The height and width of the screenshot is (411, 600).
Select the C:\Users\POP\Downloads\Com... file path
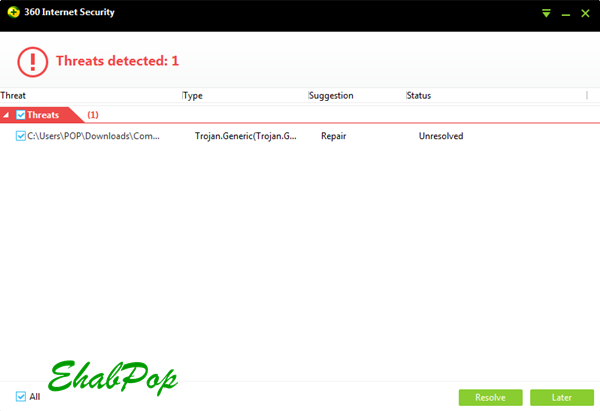pyautogui.click(x=93, y=136)
